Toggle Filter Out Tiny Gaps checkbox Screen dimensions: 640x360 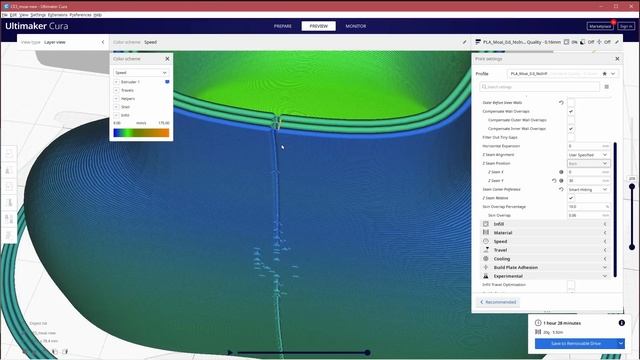571,137
